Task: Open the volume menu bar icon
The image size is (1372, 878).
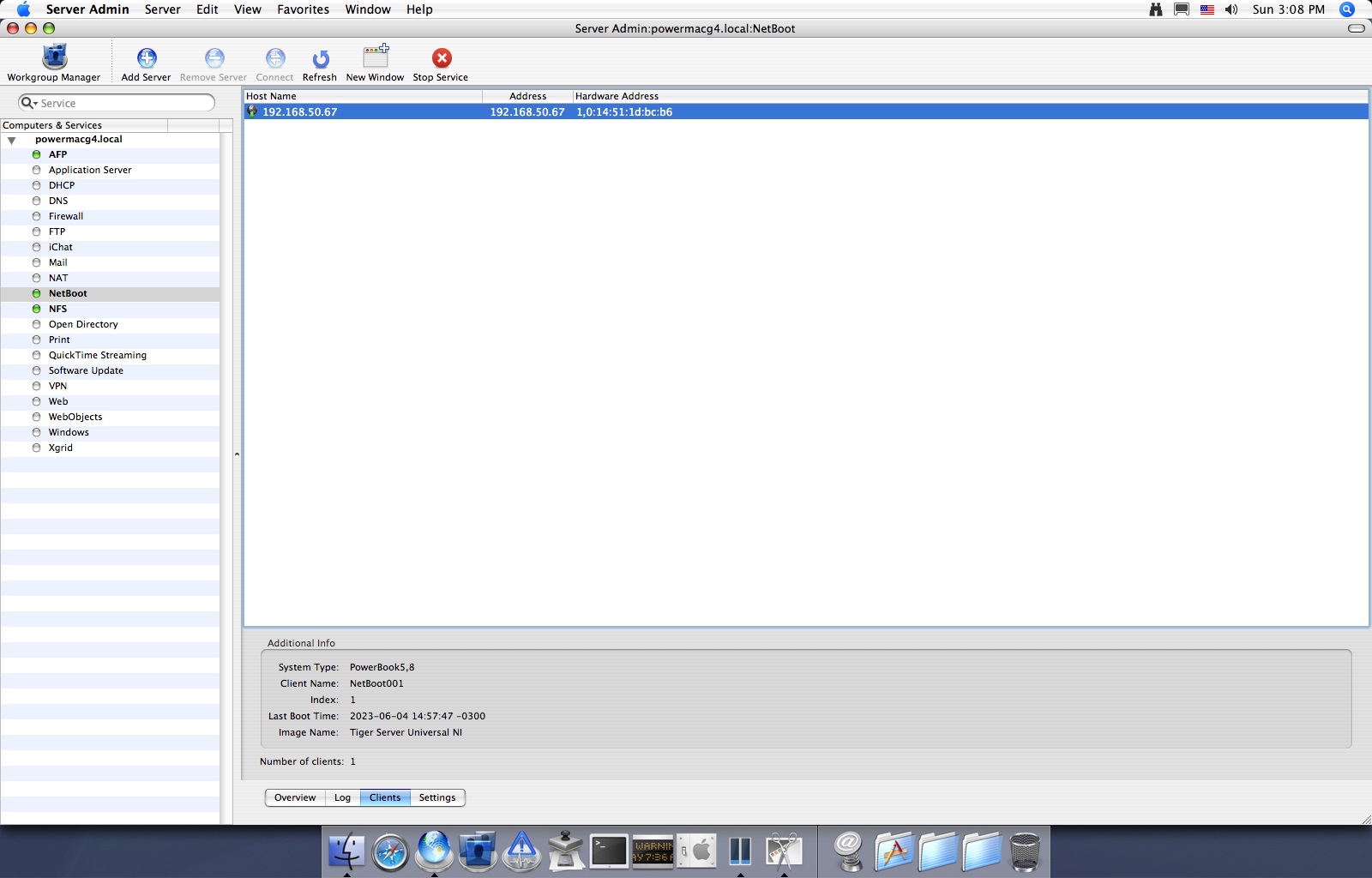Action: (x=1231, y=9)
